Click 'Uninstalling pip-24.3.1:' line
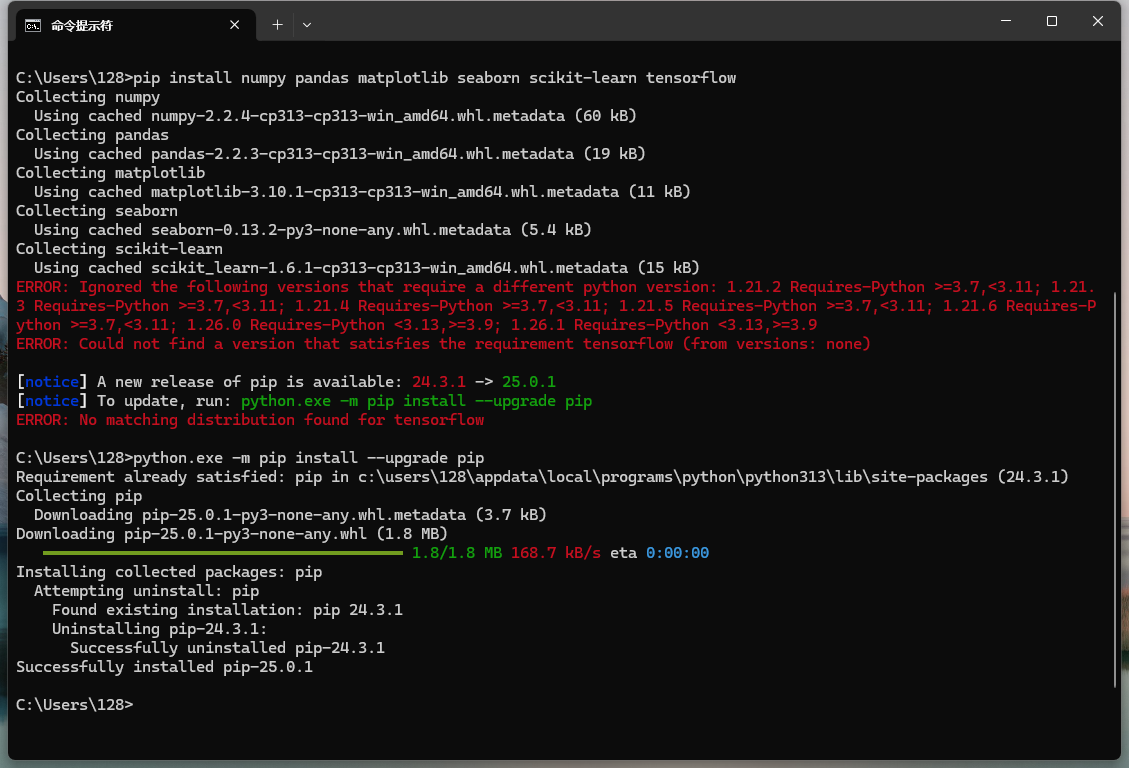The height and width of the screenshot is (768, 1129). (160, 629)
